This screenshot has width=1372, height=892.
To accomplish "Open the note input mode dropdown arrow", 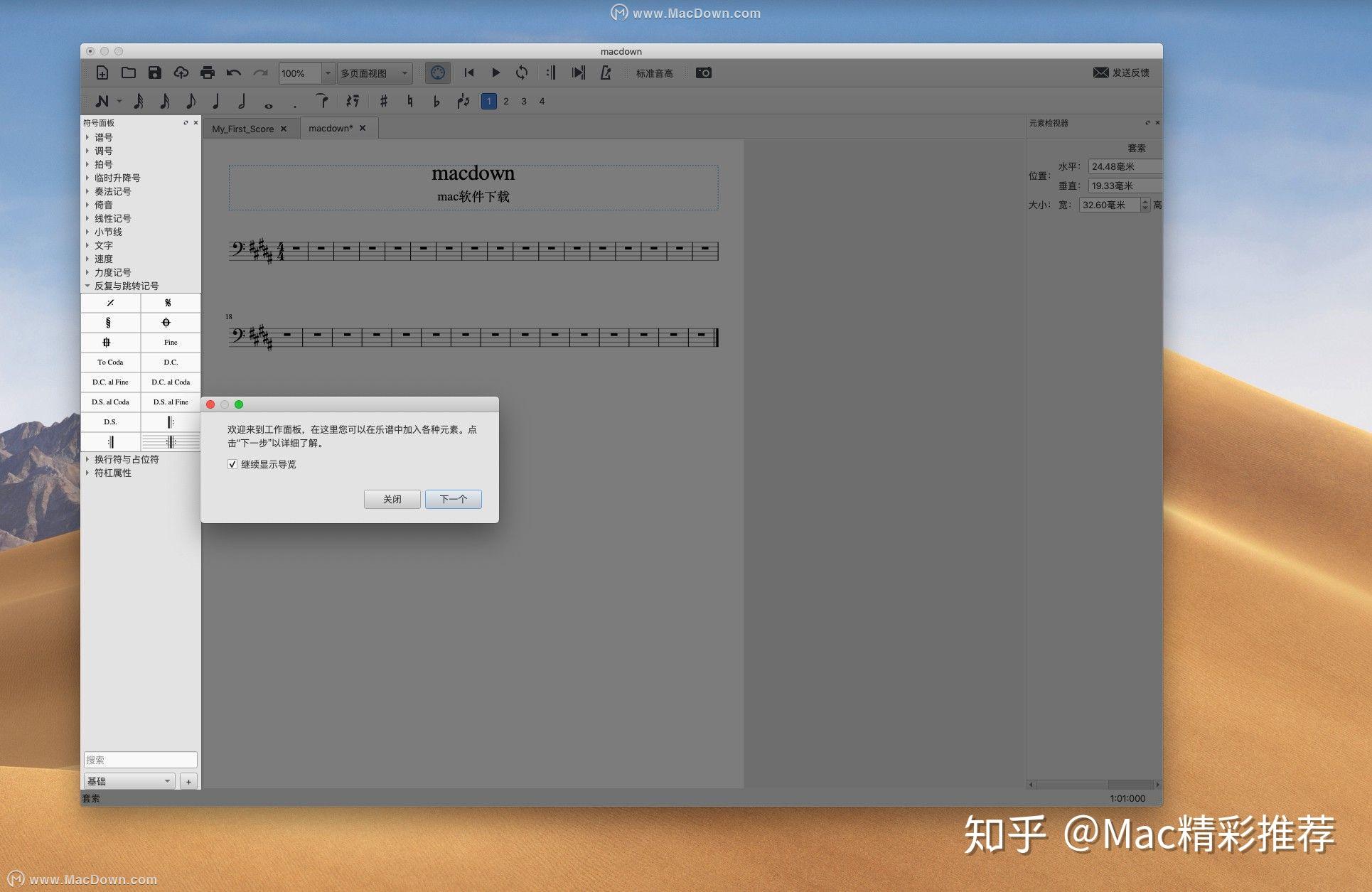I will click(119, 101).
